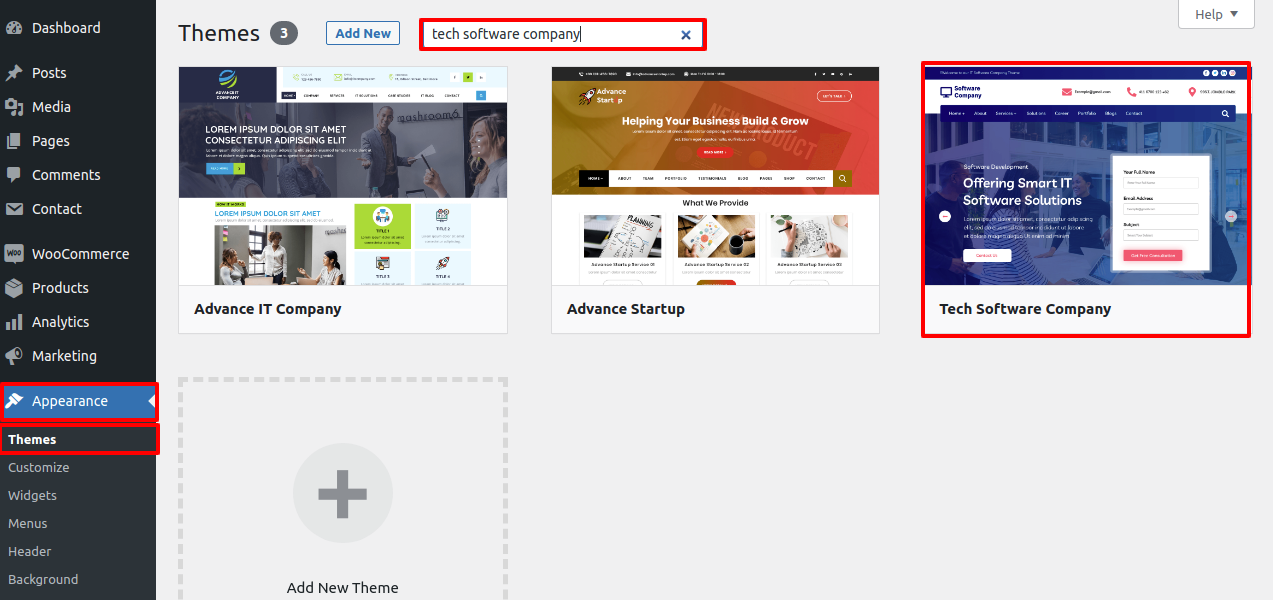This screenshot has width=1273, height=600.
Task: Click the Products box icon
Action: pyautogui.click(x=14, y=288)
